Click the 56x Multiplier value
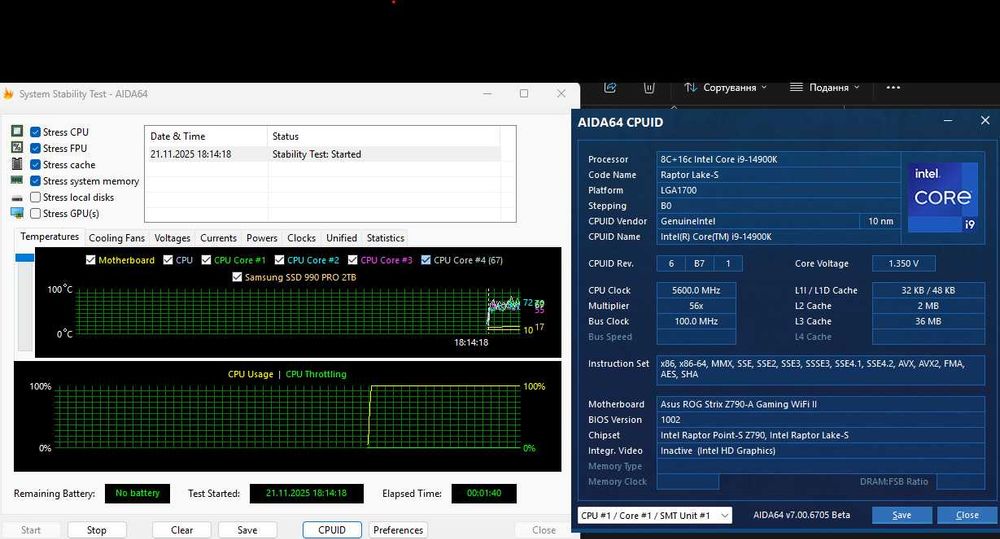Screen dimensions: 1000x539 point(696,306)
